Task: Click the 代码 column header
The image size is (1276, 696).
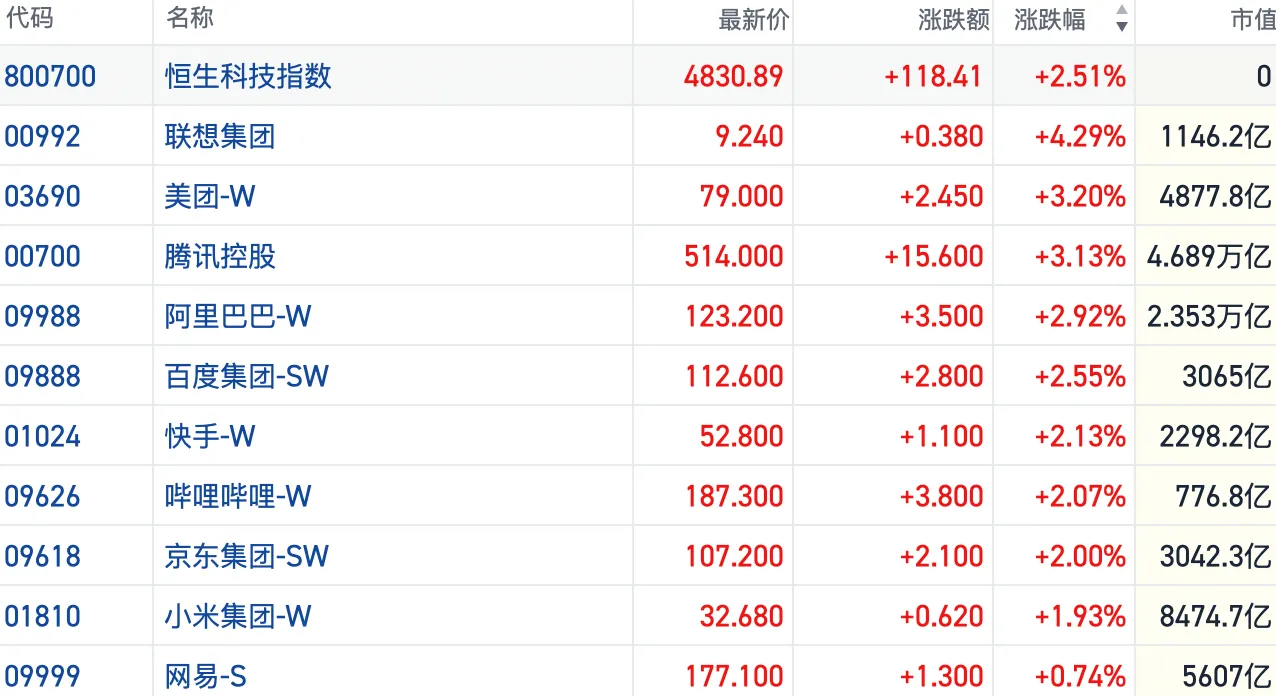Action: [30, 18]
